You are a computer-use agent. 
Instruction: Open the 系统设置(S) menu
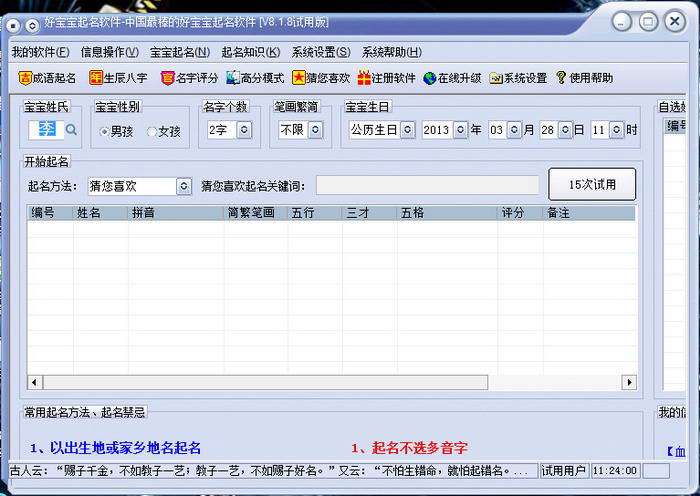pyautogui.click(x=321, y=52)
